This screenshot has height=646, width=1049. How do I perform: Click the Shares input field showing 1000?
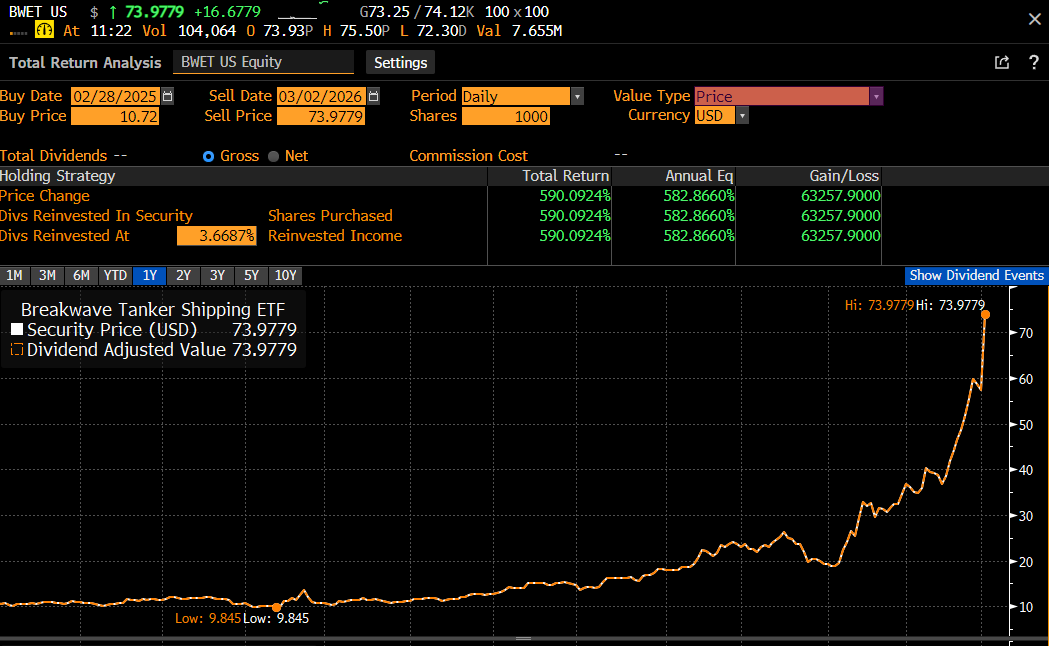506,116
